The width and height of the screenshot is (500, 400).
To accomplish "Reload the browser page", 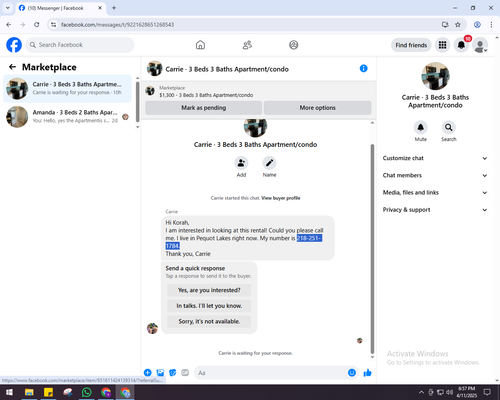I will coord(37,24).
